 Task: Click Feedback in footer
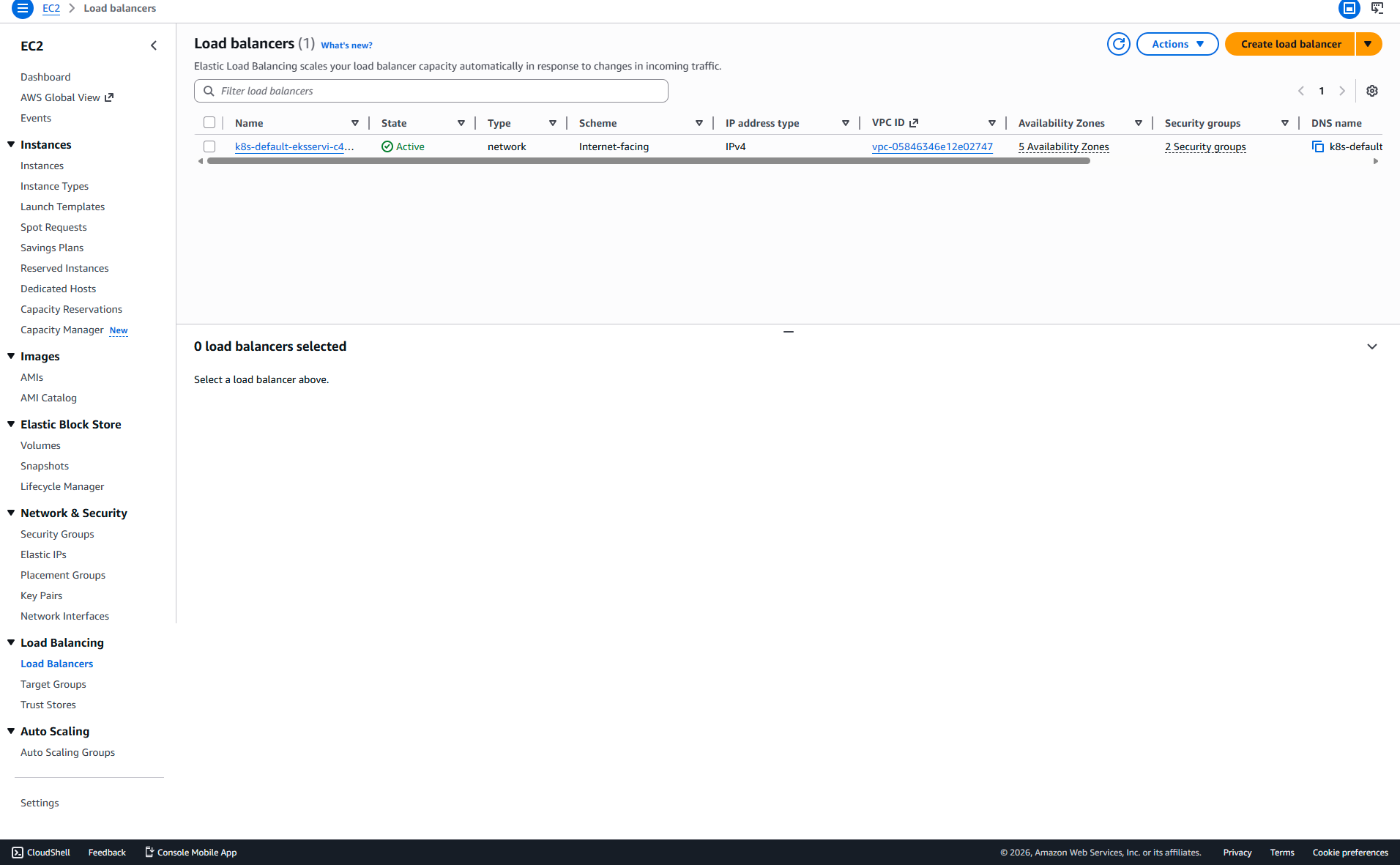tap(107, 853)
